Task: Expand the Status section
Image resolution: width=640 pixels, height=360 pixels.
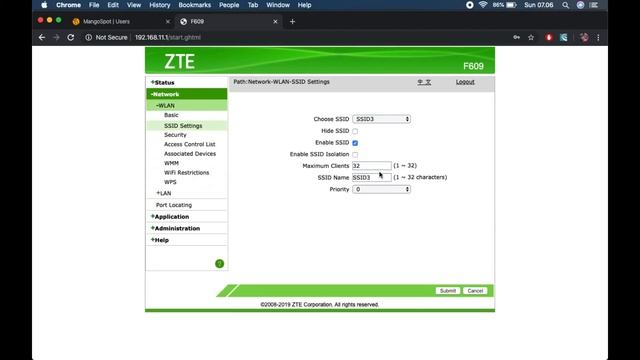Action: (x=162, y=82)
